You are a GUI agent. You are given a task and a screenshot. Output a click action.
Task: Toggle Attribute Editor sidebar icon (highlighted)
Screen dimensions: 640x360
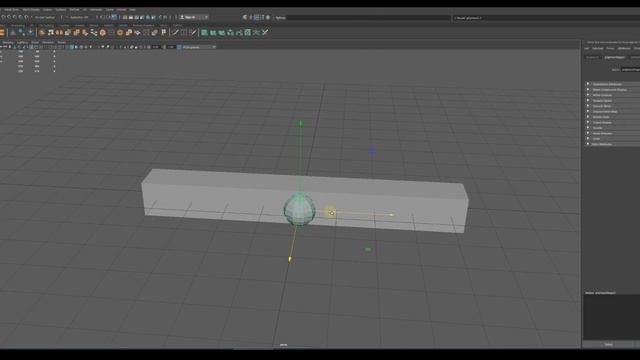[x=256, y=18]
